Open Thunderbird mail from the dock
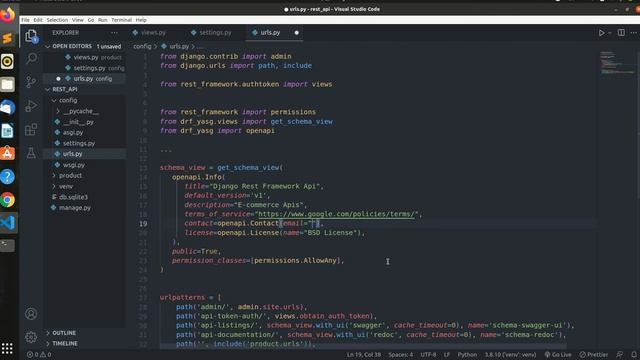640x360 pixels. tap(7, 107)
